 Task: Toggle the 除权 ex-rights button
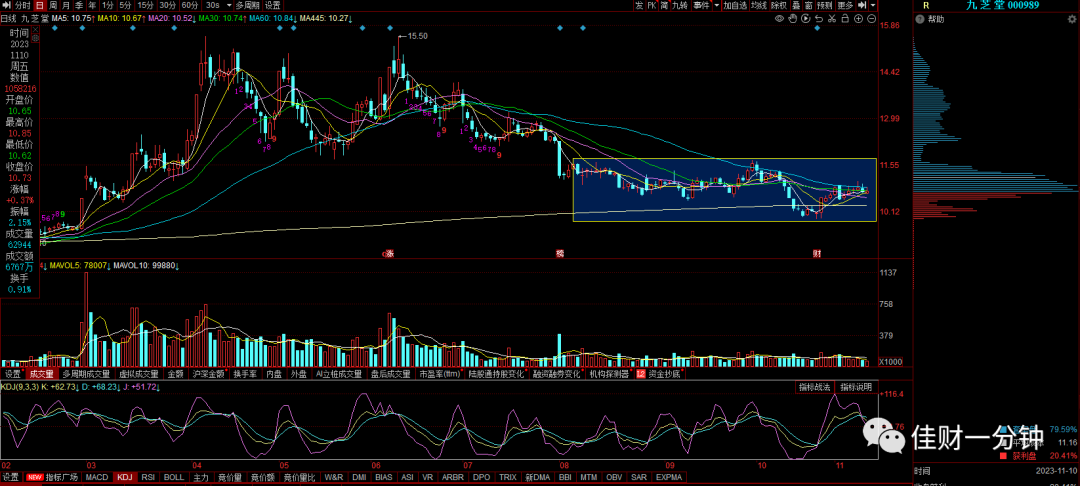(778, 5)
